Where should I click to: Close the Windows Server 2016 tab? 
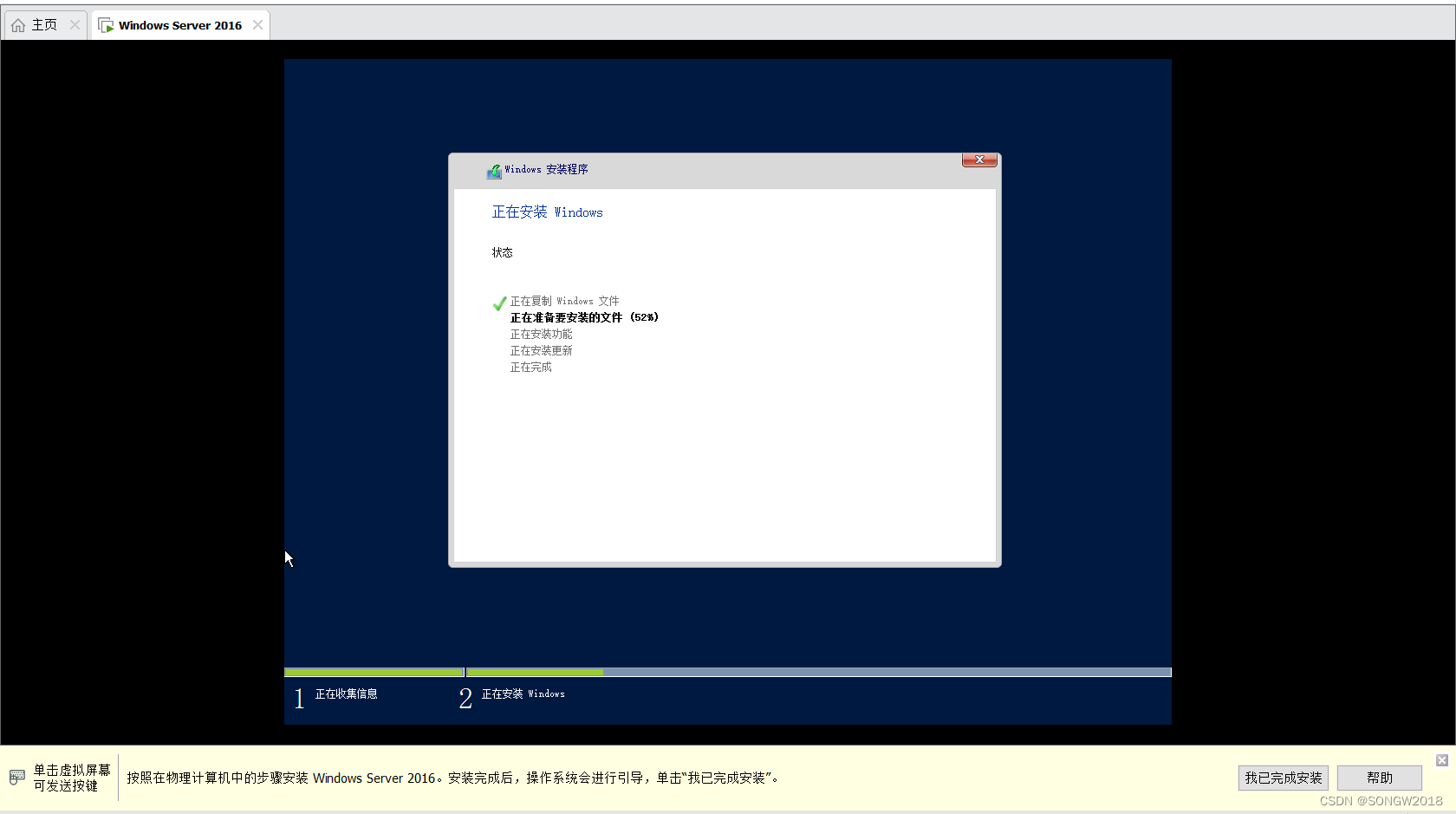(x=257, y=25)
